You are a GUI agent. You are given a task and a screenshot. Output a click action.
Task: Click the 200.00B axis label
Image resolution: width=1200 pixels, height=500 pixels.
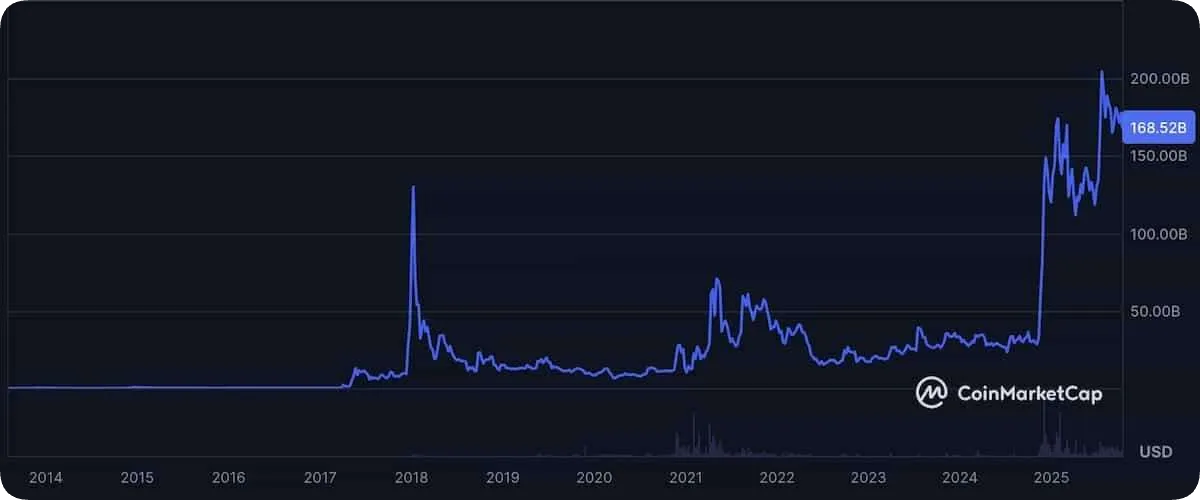click(1159, 79)
